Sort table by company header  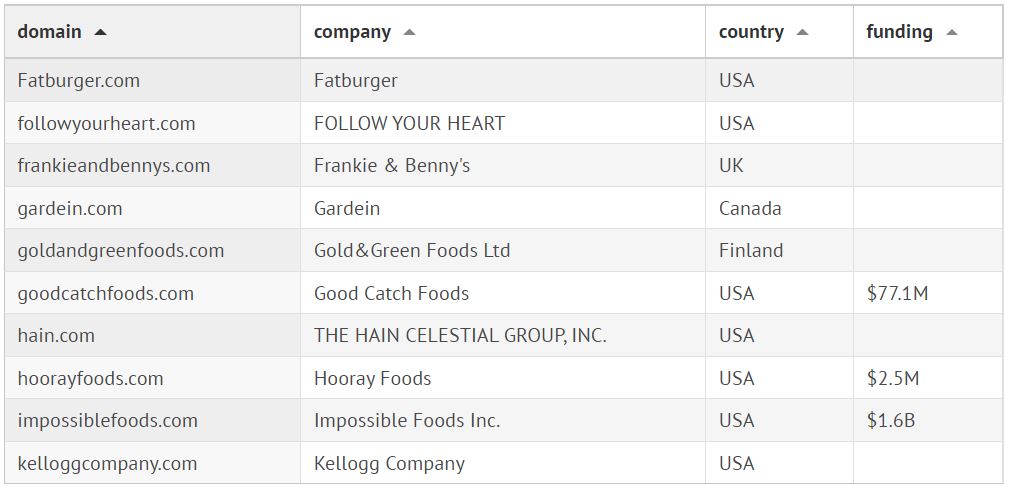(352, 32)
